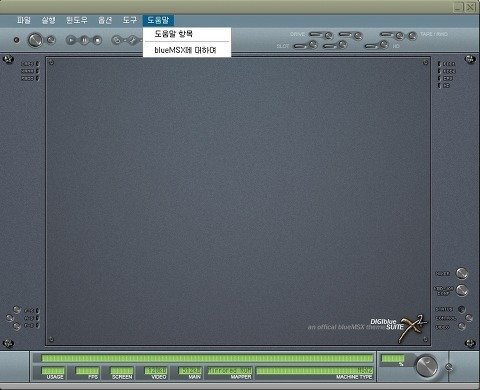Turn the large knob in top-left toolbar
This screenshot has height=390, width=480.
pos(35,40)
